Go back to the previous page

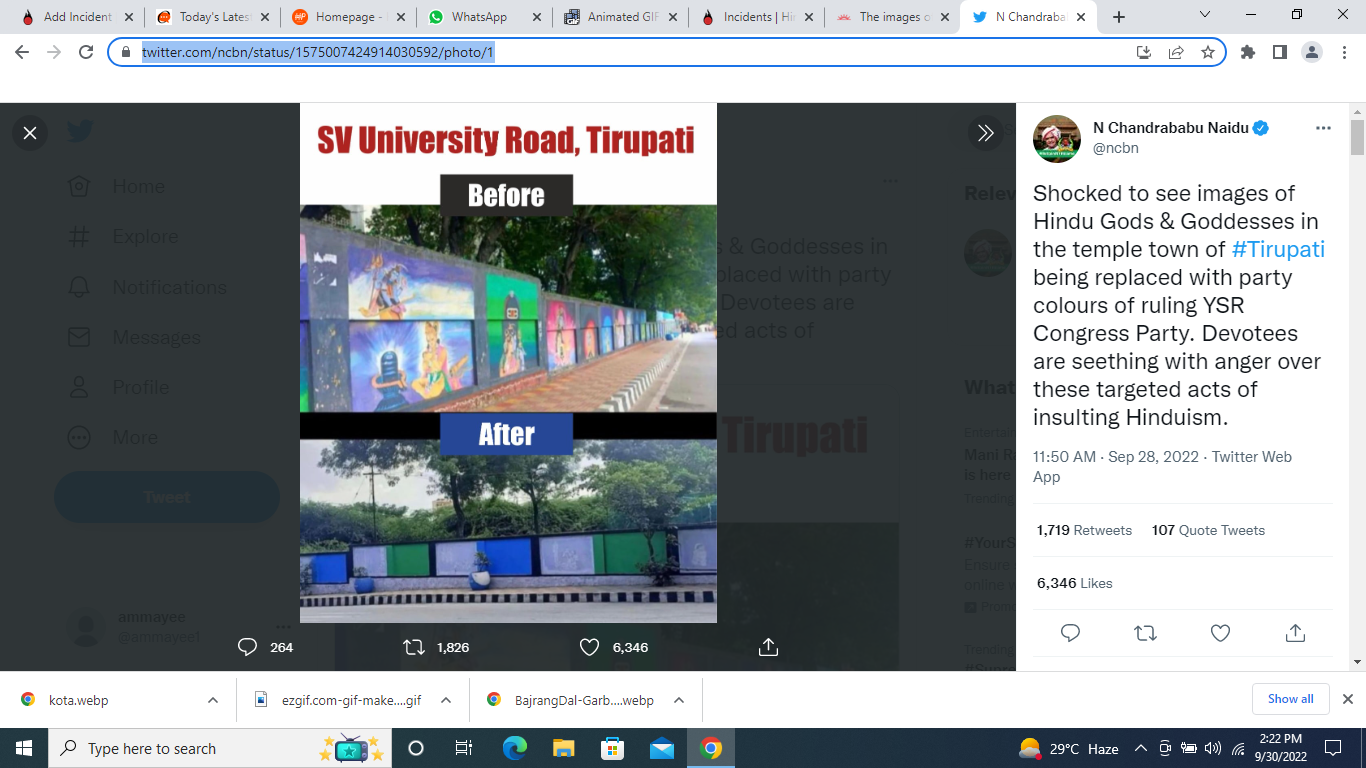pos(22,52)
